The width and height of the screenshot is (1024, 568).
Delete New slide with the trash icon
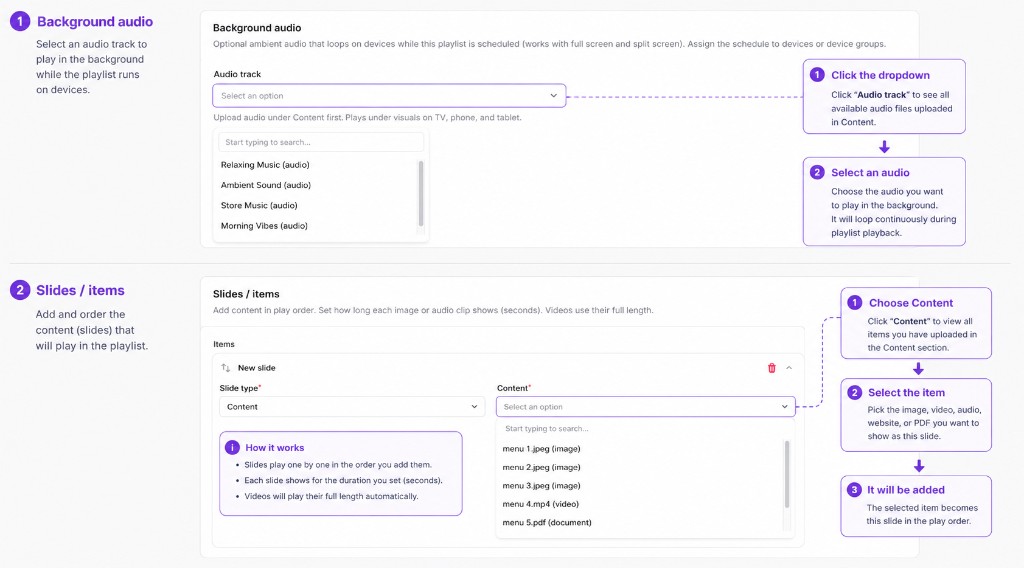pyautogui.click(x=771, y=368)
